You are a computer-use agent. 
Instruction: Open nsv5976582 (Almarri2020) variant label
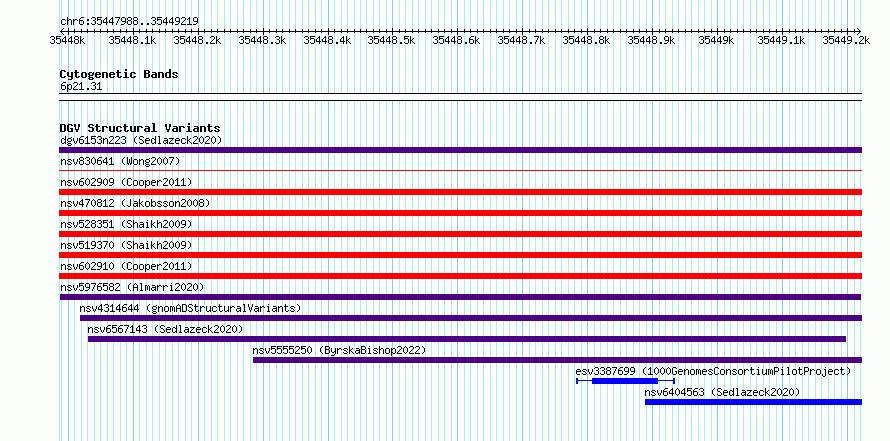132,287
